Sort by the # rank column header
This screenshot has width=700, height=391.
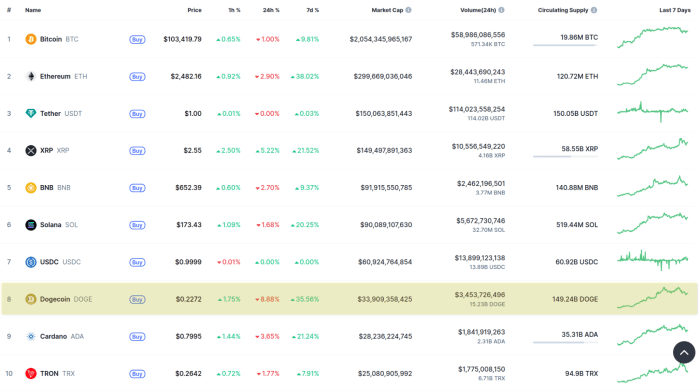[x=9, y=10]
